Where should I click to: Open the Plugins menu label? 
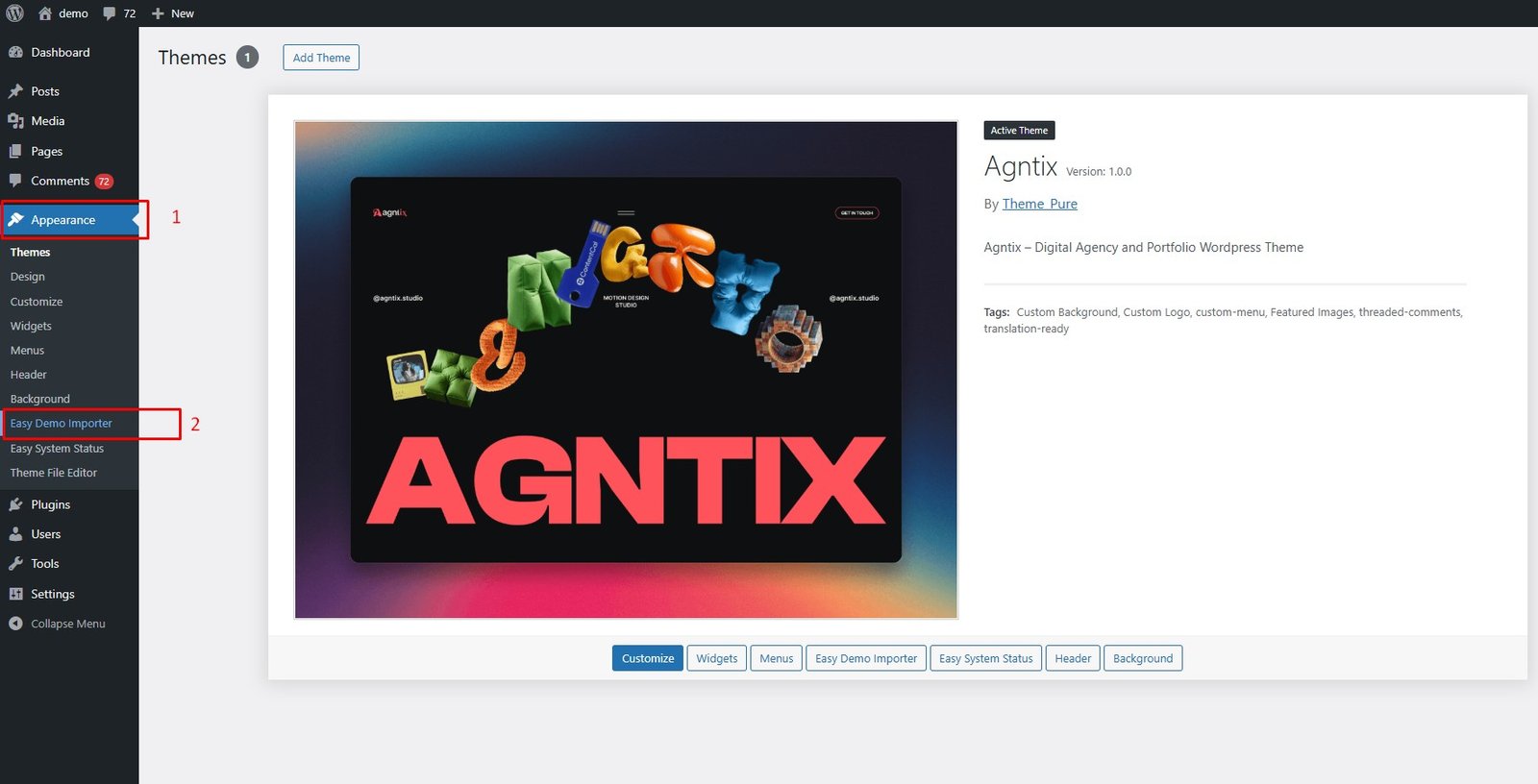pos(50,504)
